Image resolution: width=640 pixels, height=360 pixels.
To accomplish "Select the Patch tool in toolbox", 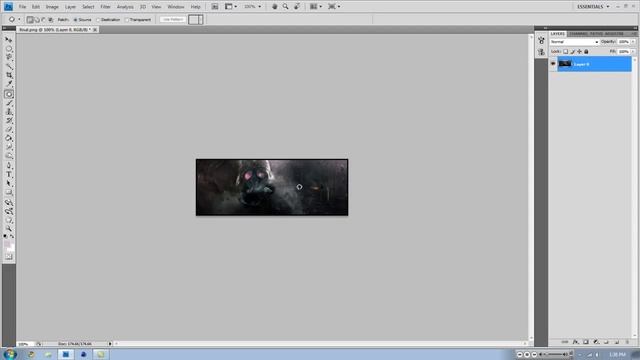I will point(9,94).
